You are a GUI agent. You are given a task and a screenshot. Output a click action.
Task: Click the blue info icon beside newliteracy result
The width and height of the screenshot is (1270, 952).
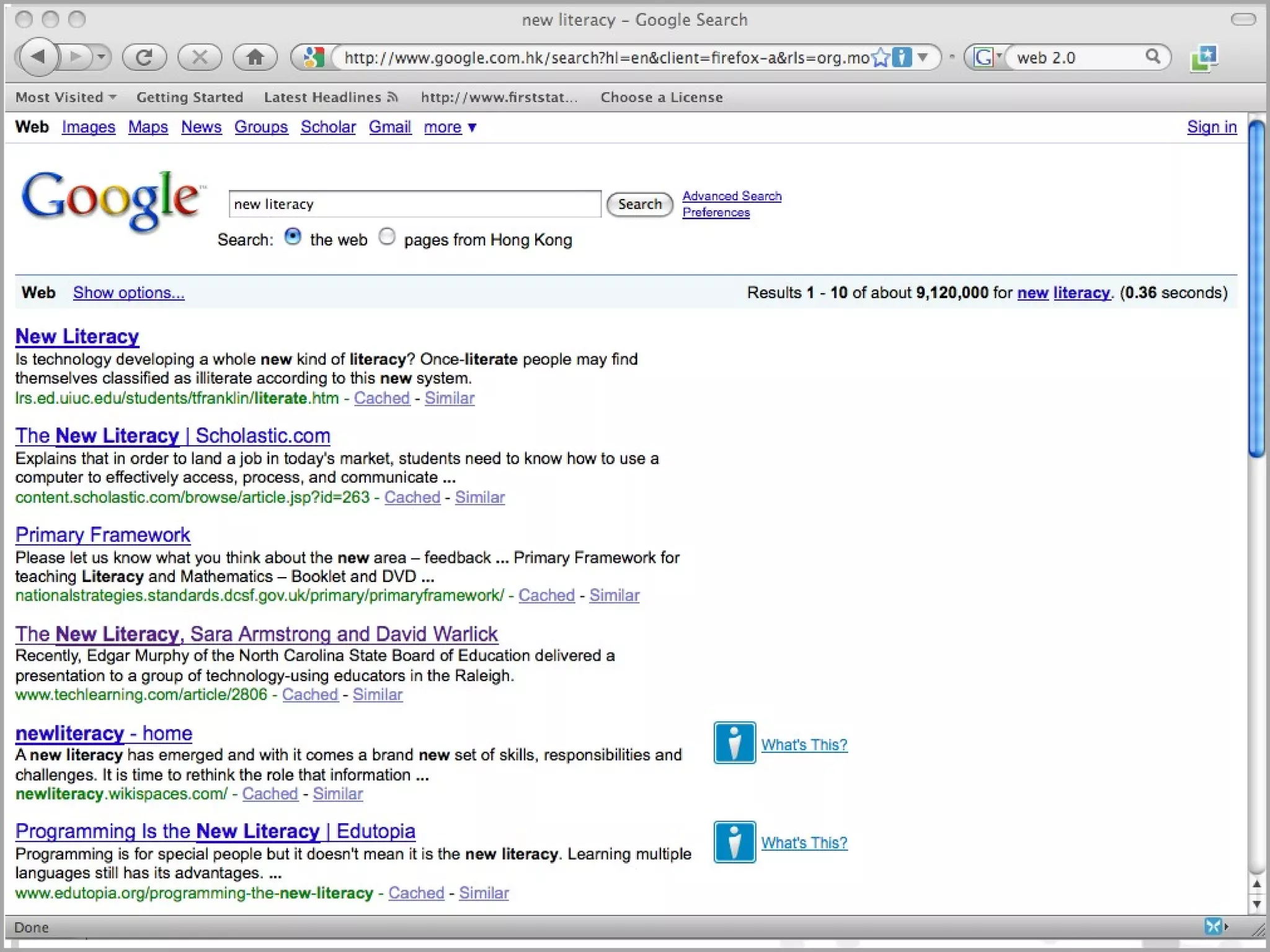pos(734,743)
